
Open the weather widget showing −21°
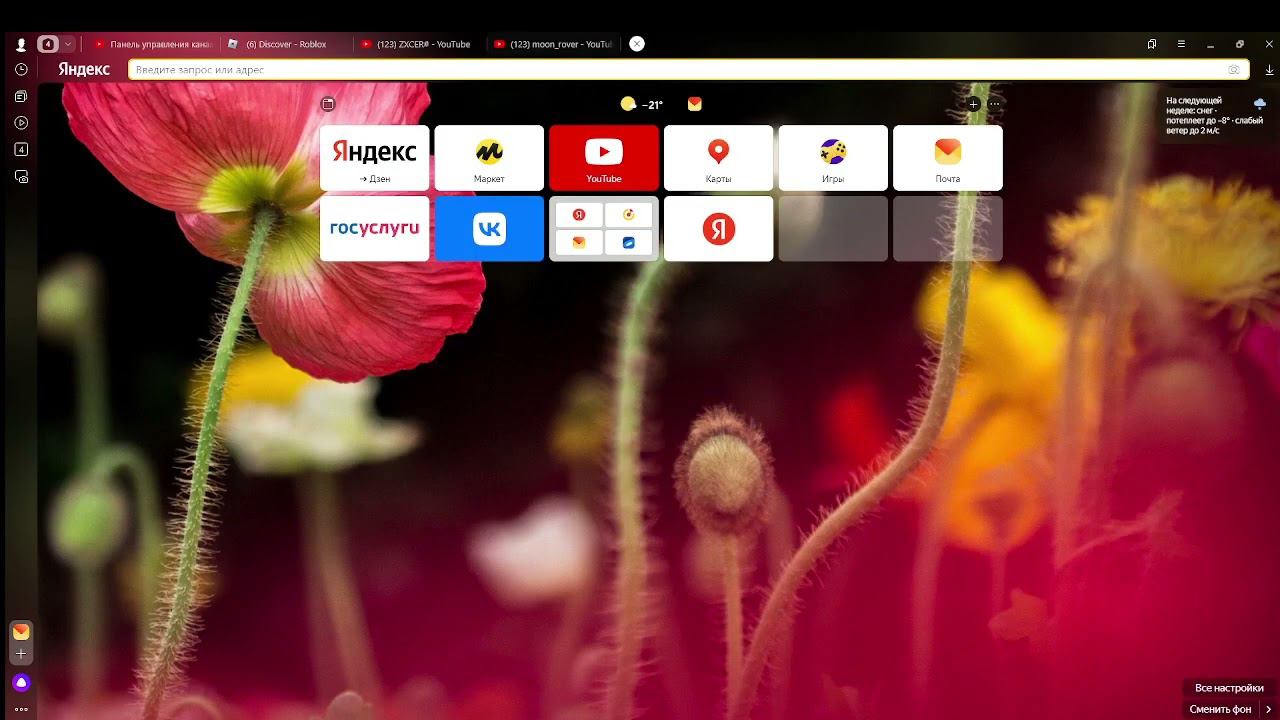(642, 104)
